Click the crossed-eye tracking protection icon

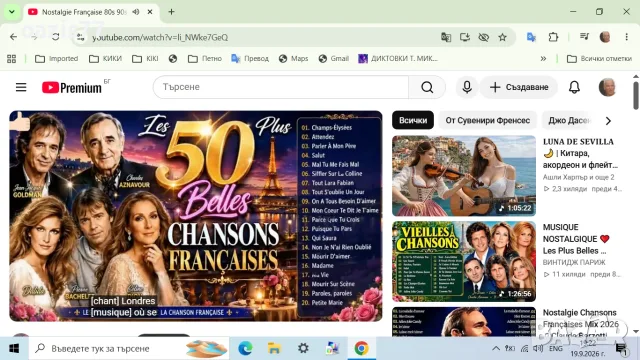(x=483, y=37)
